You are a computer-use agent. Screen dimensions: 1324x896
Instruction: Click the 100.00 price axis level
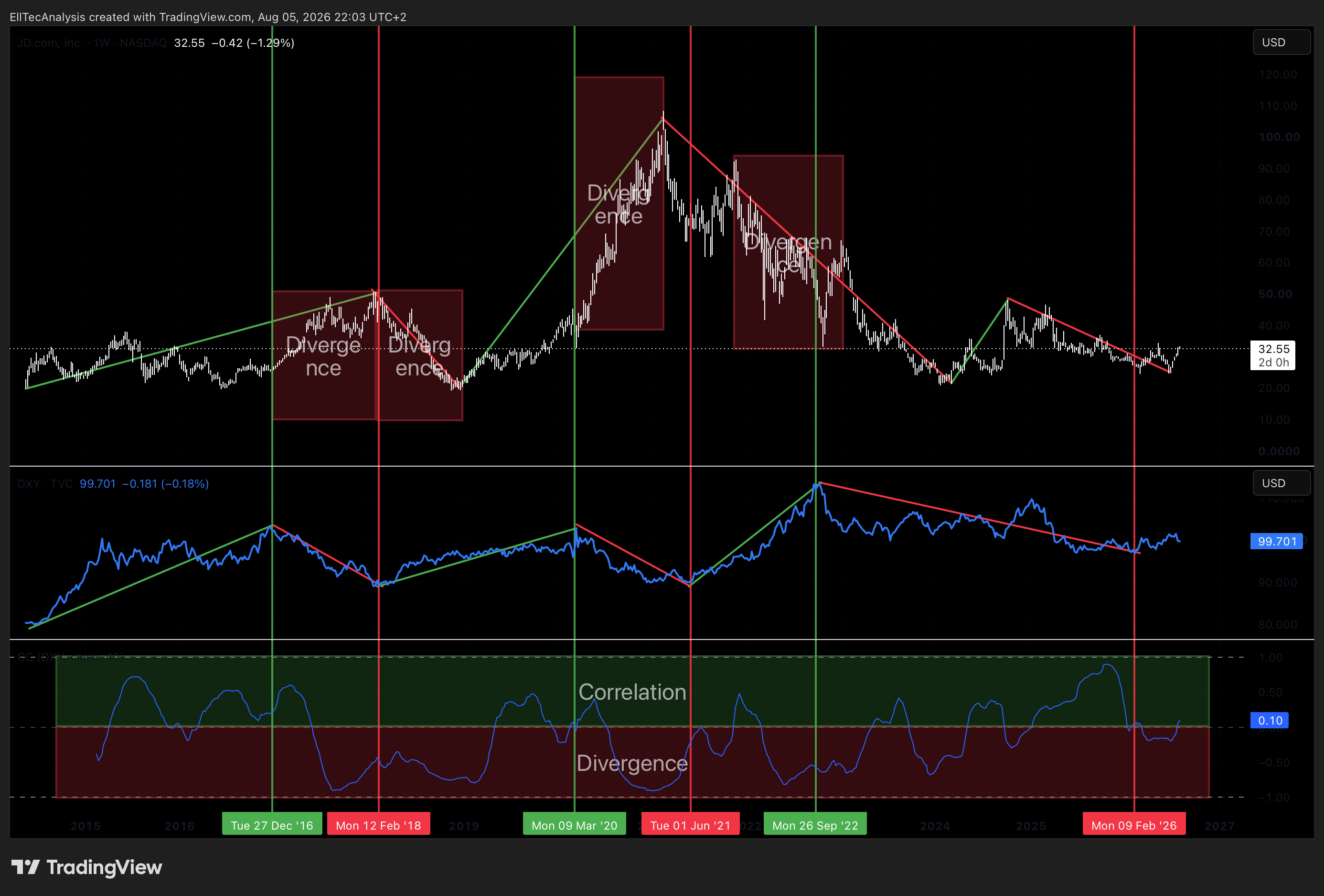[1279, 137]
